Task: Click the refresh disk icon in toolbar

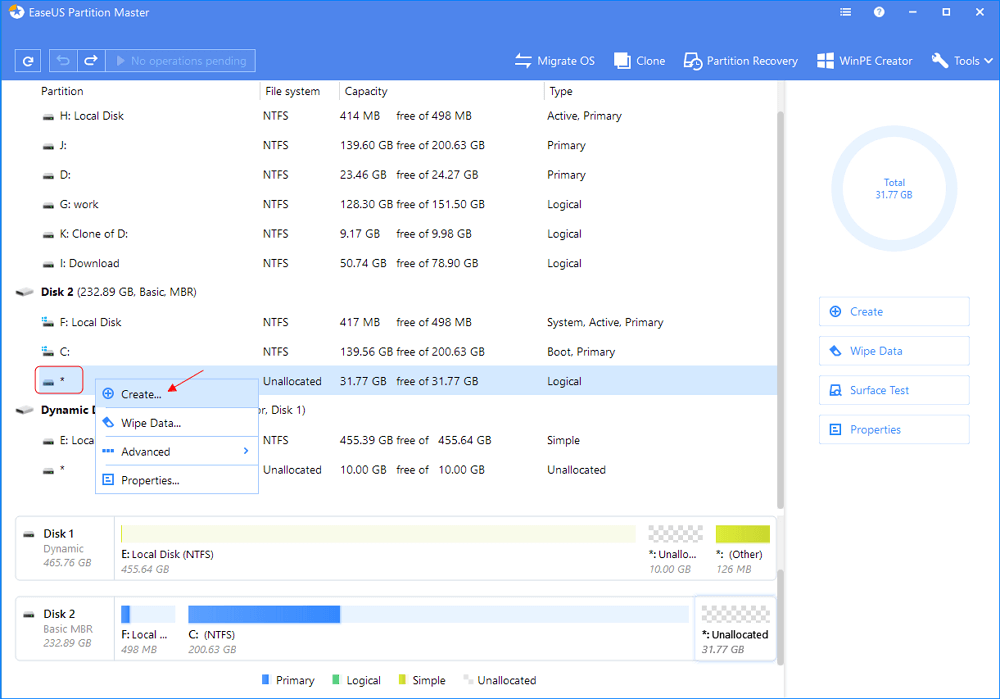Action: coord(27,61)
